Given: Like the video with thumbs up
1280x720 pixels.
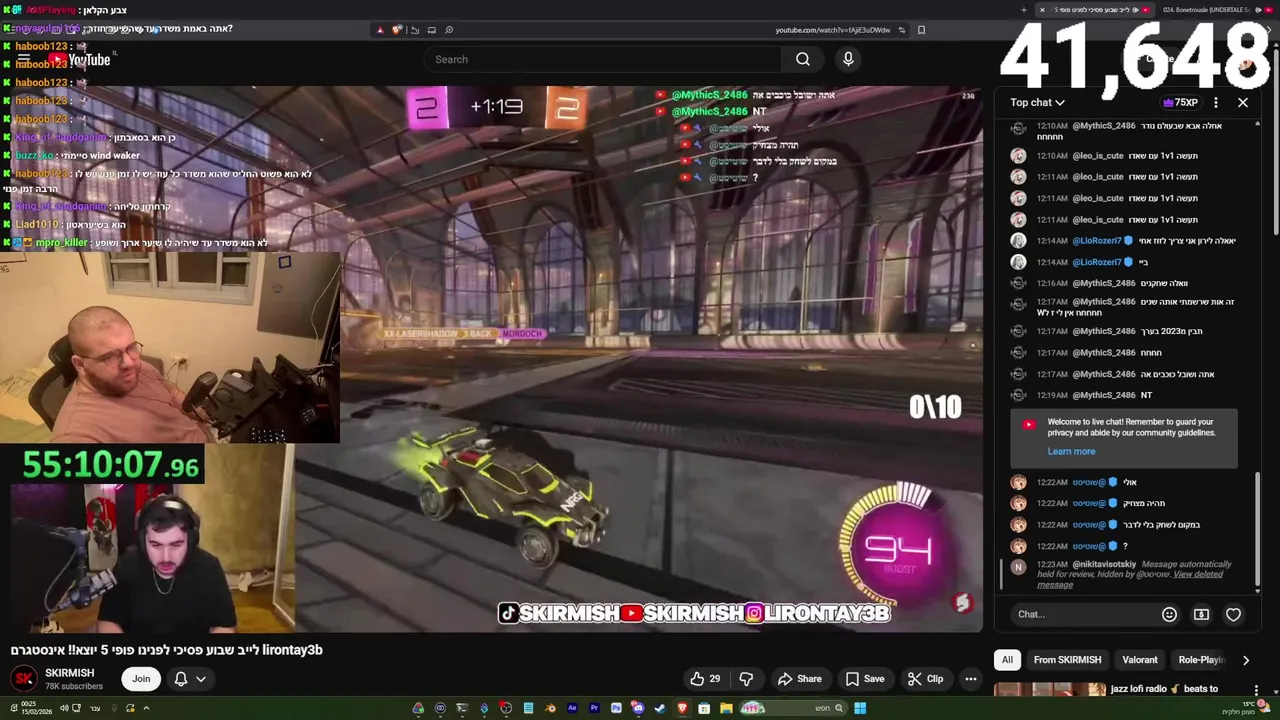Looking at the screenshot, I should click(x=705, y=679).
